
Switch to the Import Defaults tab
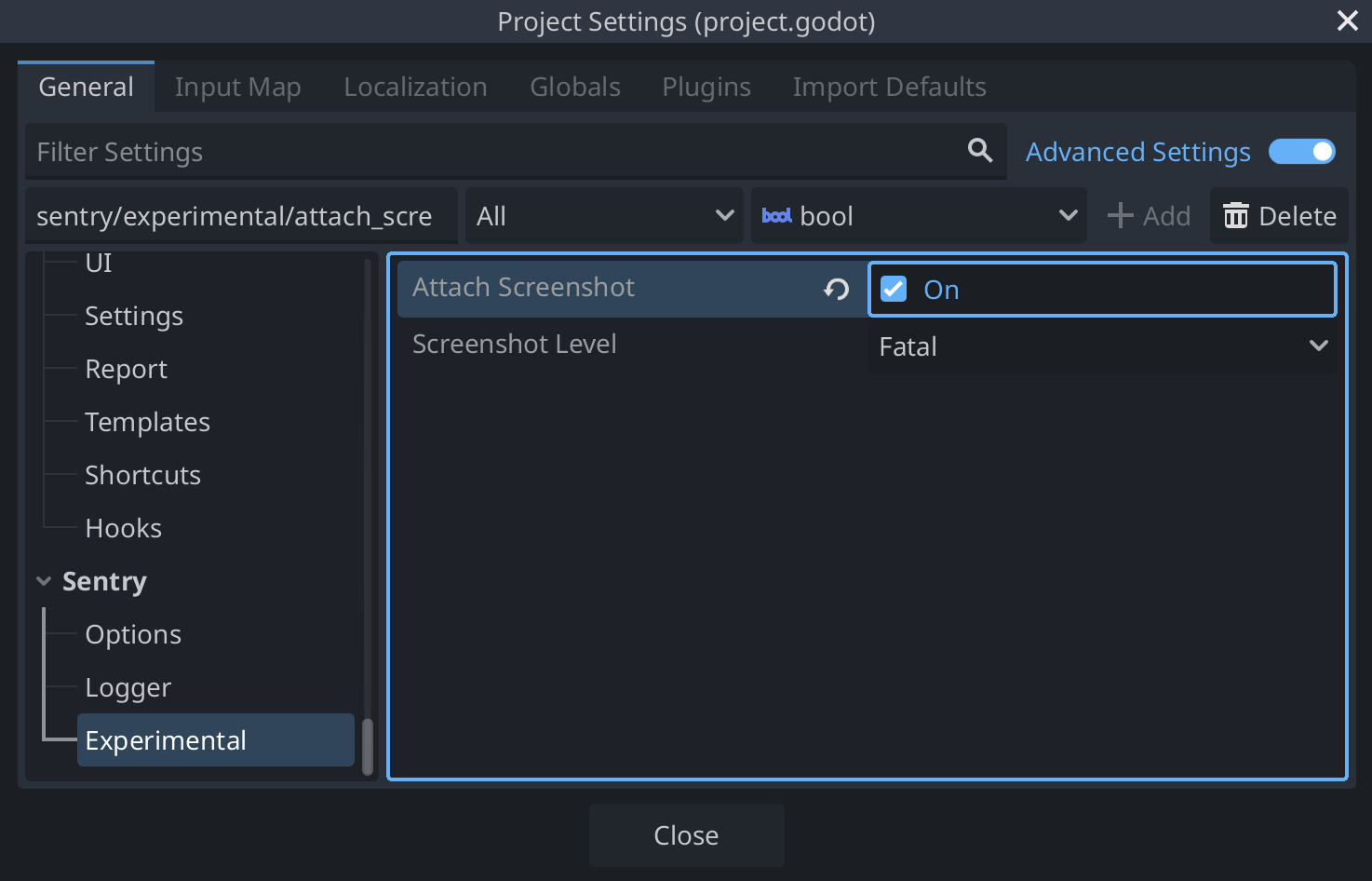889,86
